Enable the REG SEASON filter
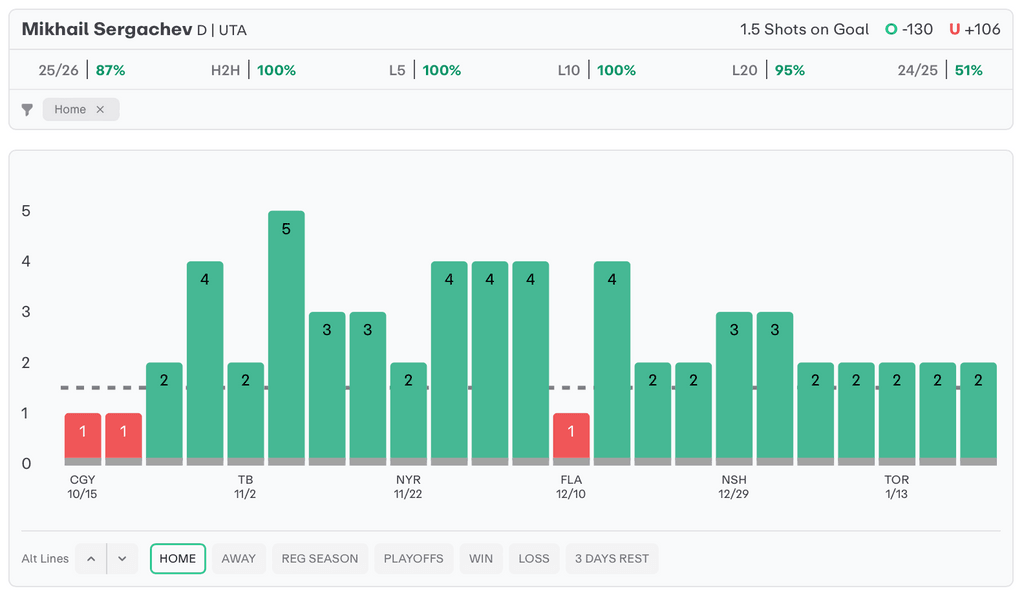 tap(320, 559)
